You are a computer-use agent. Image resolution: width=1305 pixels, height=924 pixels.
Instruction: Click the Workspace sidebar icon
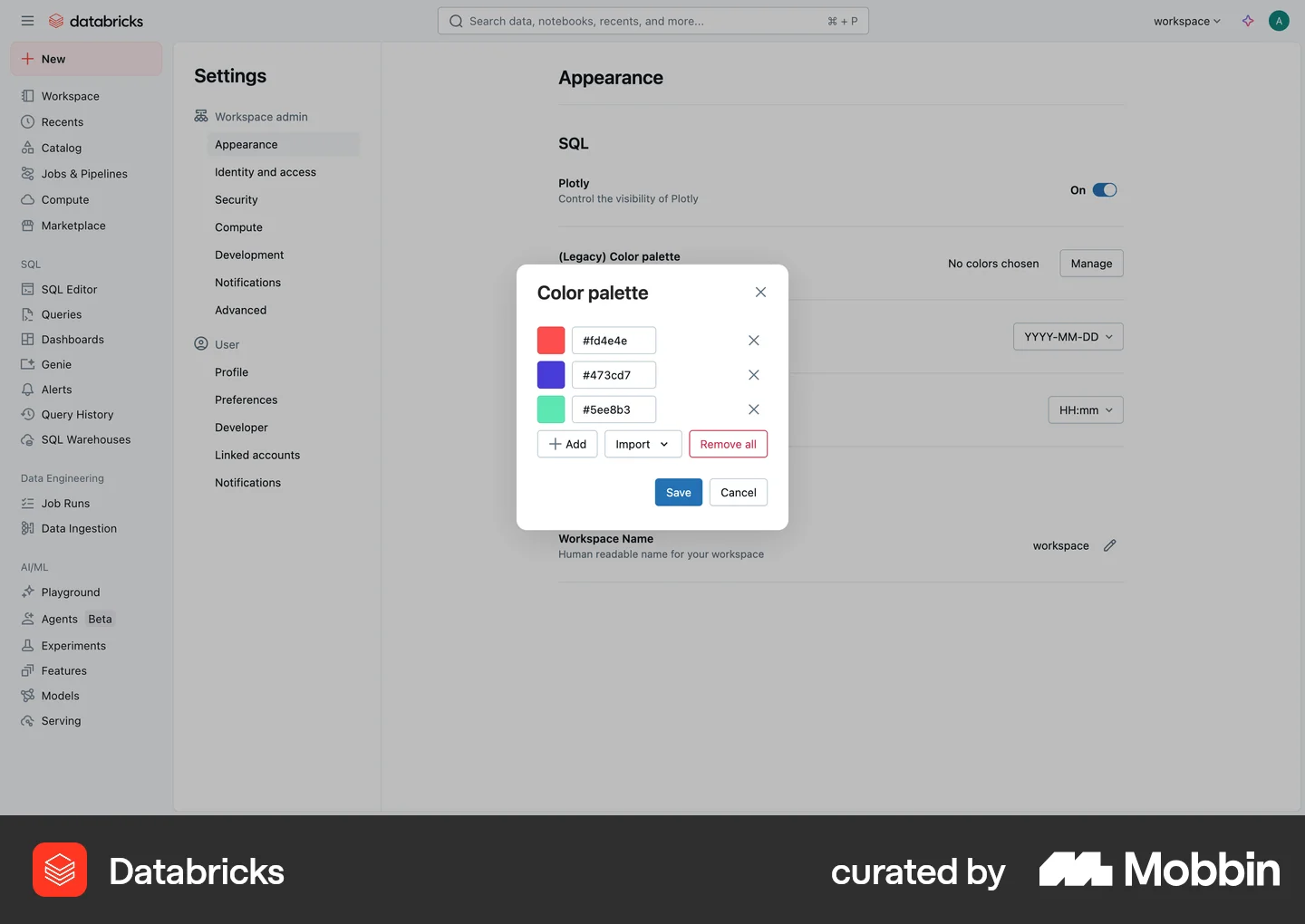(27, 96)
